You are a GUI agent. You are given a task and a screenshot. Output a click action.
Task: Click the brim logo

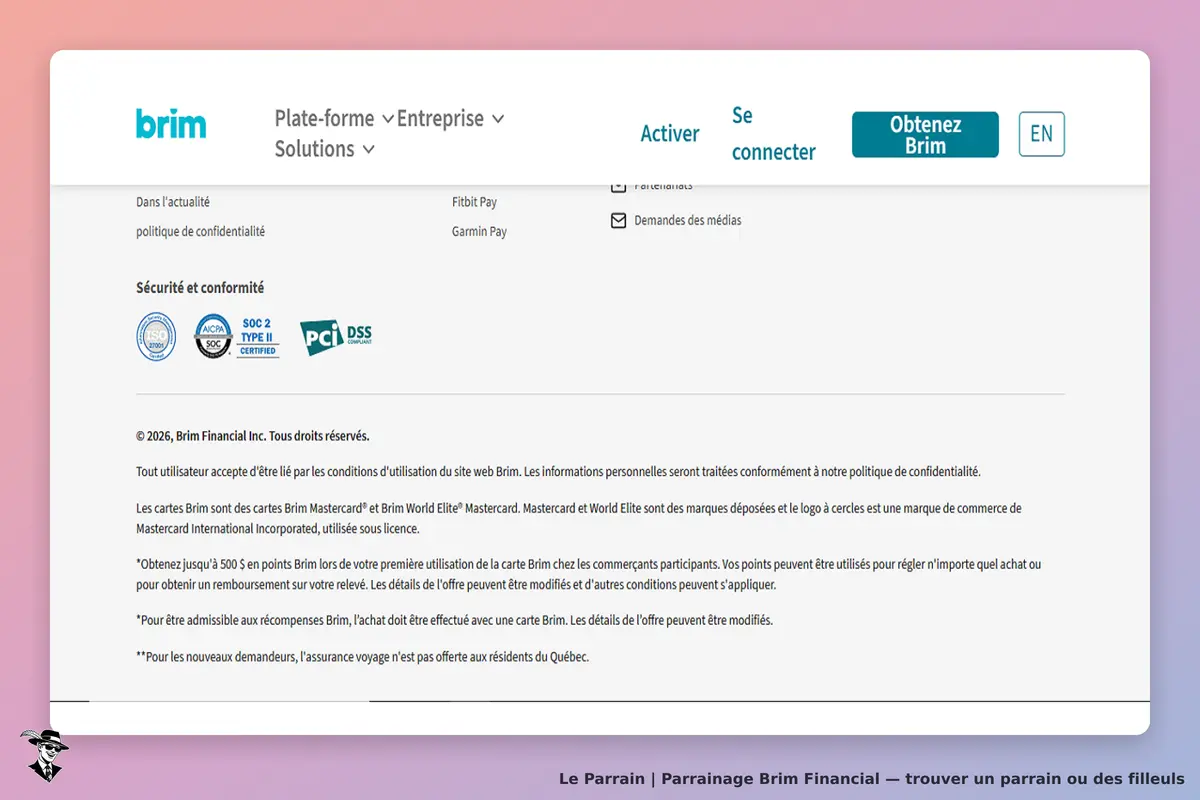(x=171, y=124)
